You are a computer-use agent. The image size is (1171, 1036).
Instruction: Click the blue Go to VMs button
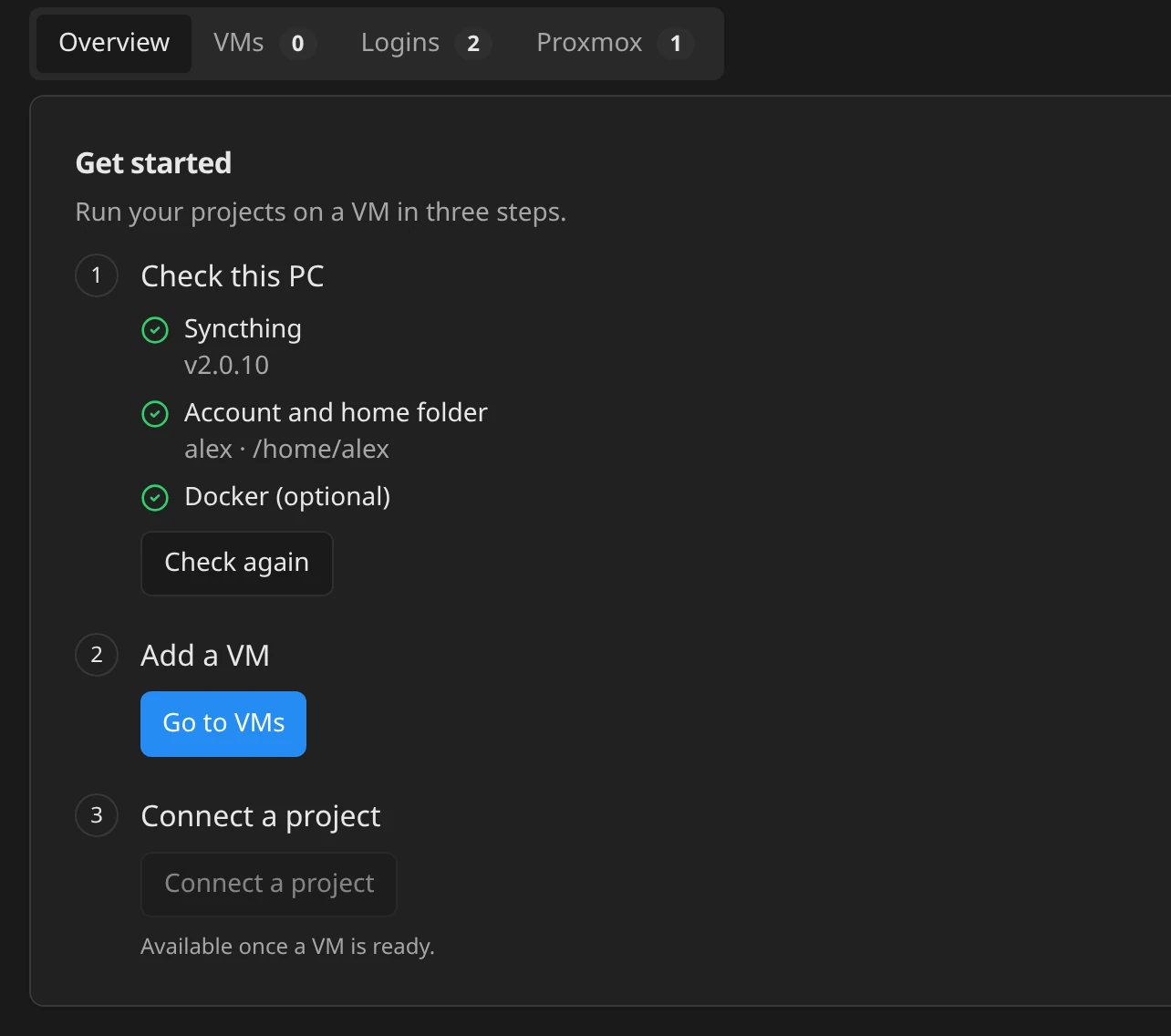click(x=223, y=724)
